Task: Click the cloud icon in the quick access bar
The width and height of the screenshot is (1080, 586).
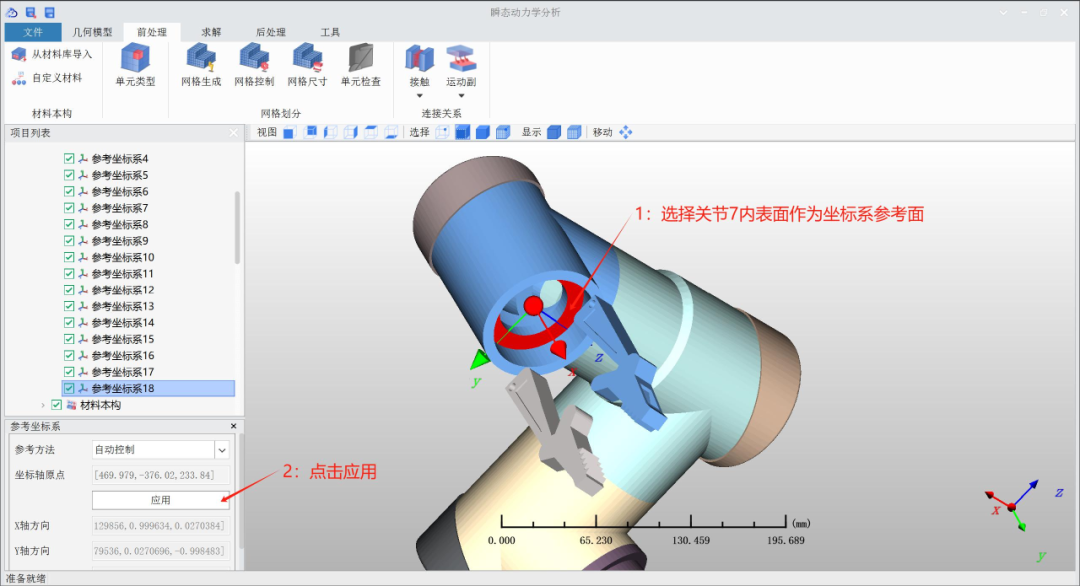Action: [12, 12]
